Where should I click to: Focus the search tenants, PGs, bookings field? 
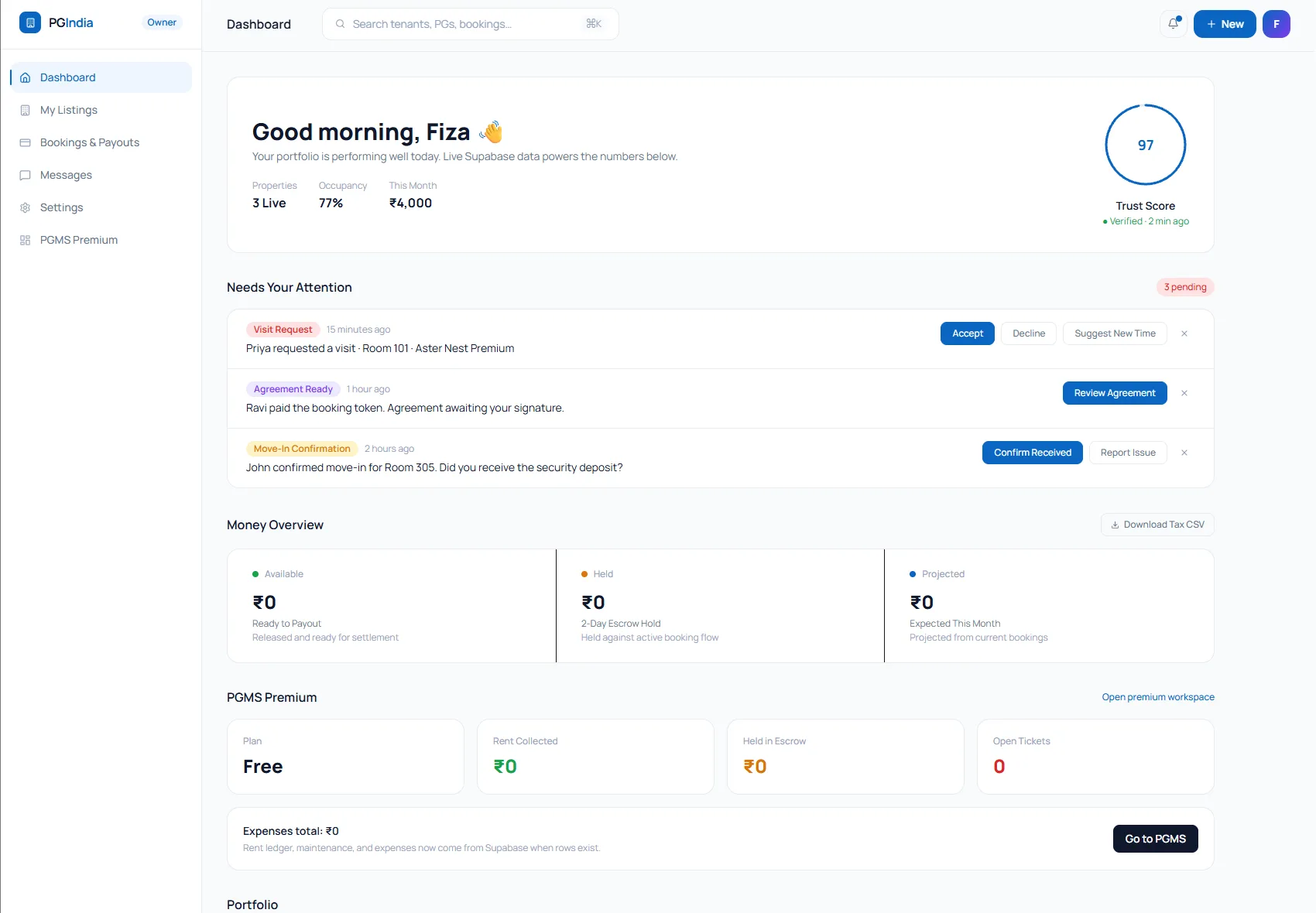(470, 24)
